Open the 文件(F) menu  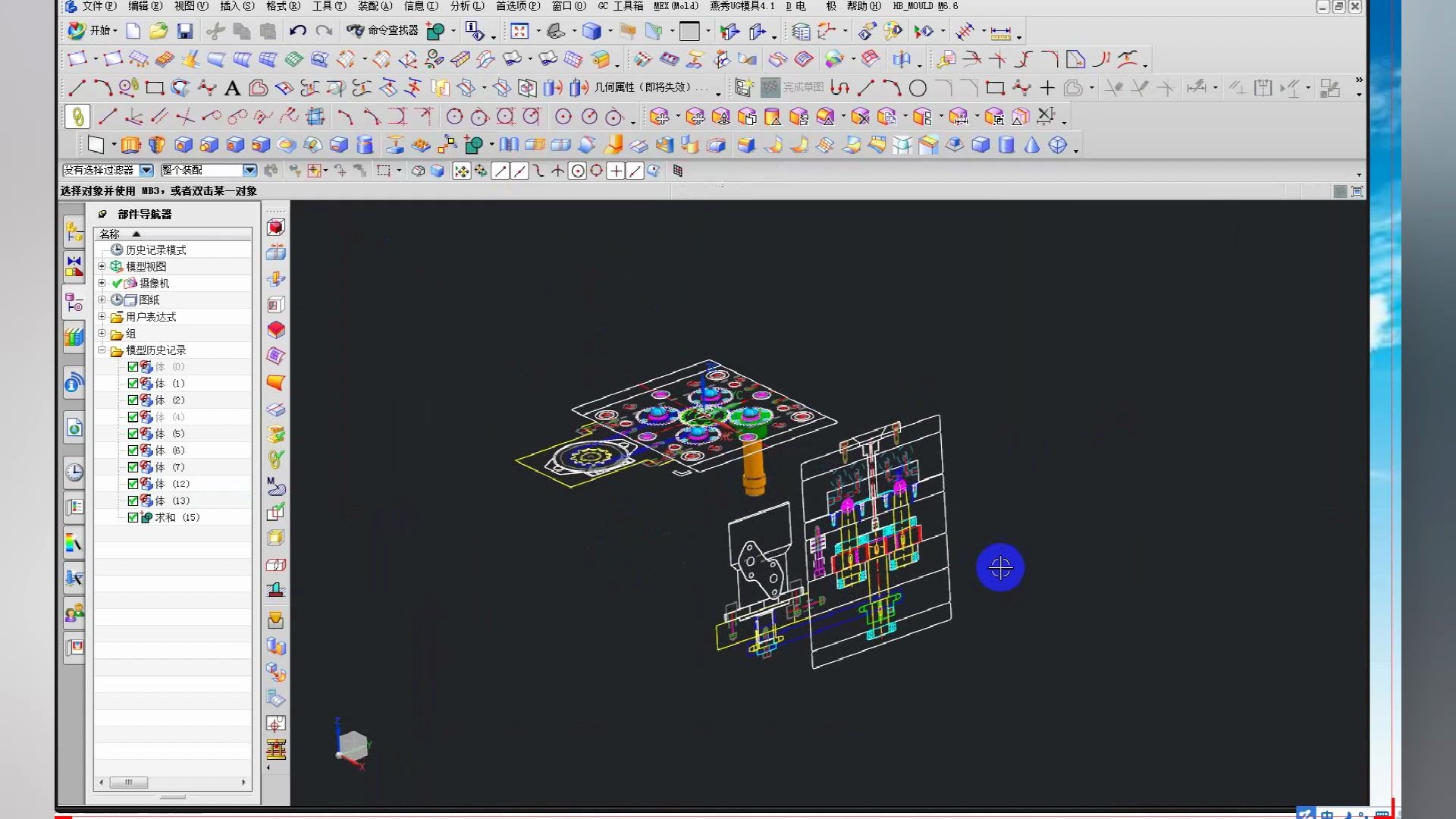point(99,6)
